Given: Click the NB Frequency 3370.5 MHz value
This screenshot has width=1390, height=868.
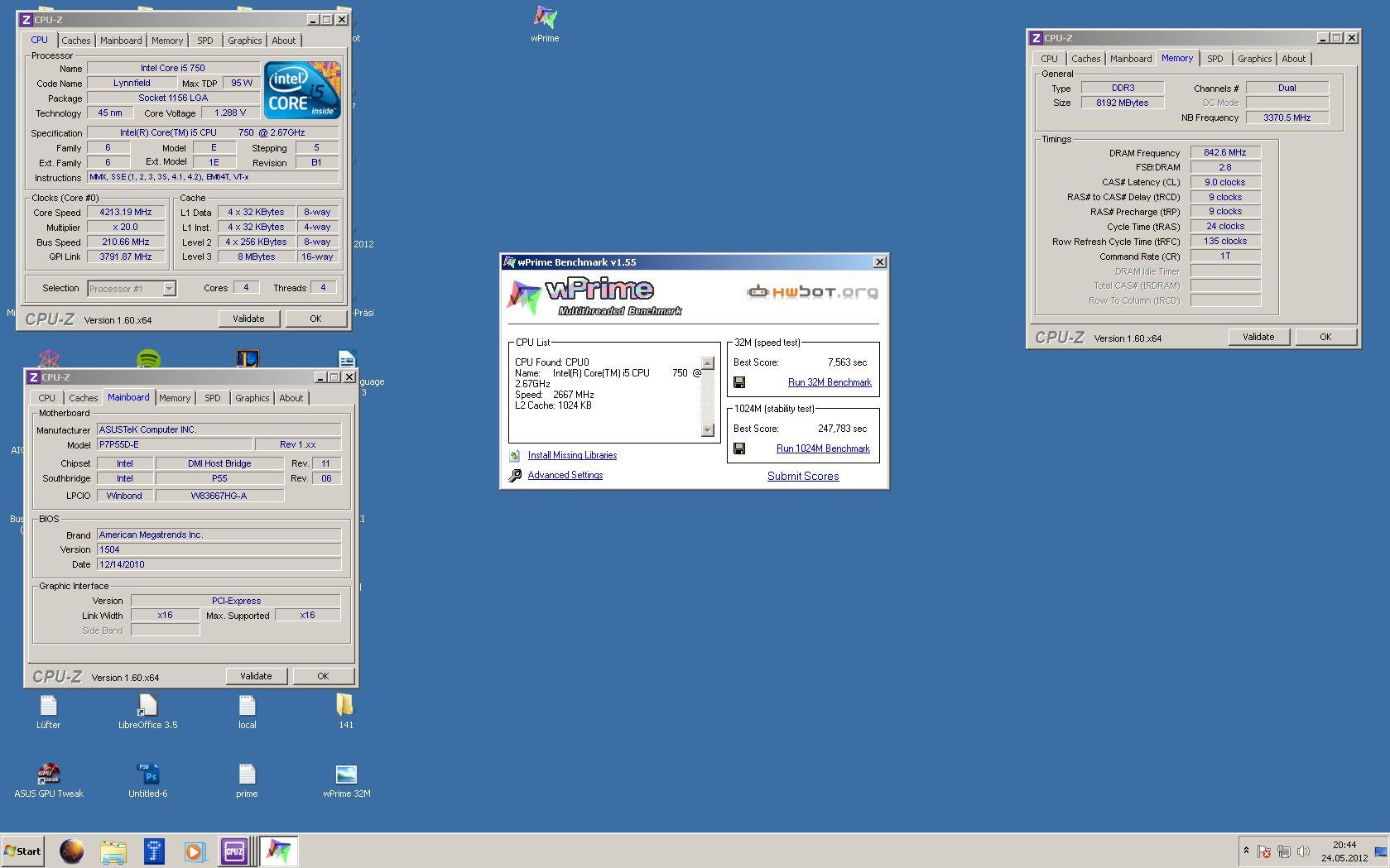Looking at the screenshot, I should click(x=1287, y=117).
